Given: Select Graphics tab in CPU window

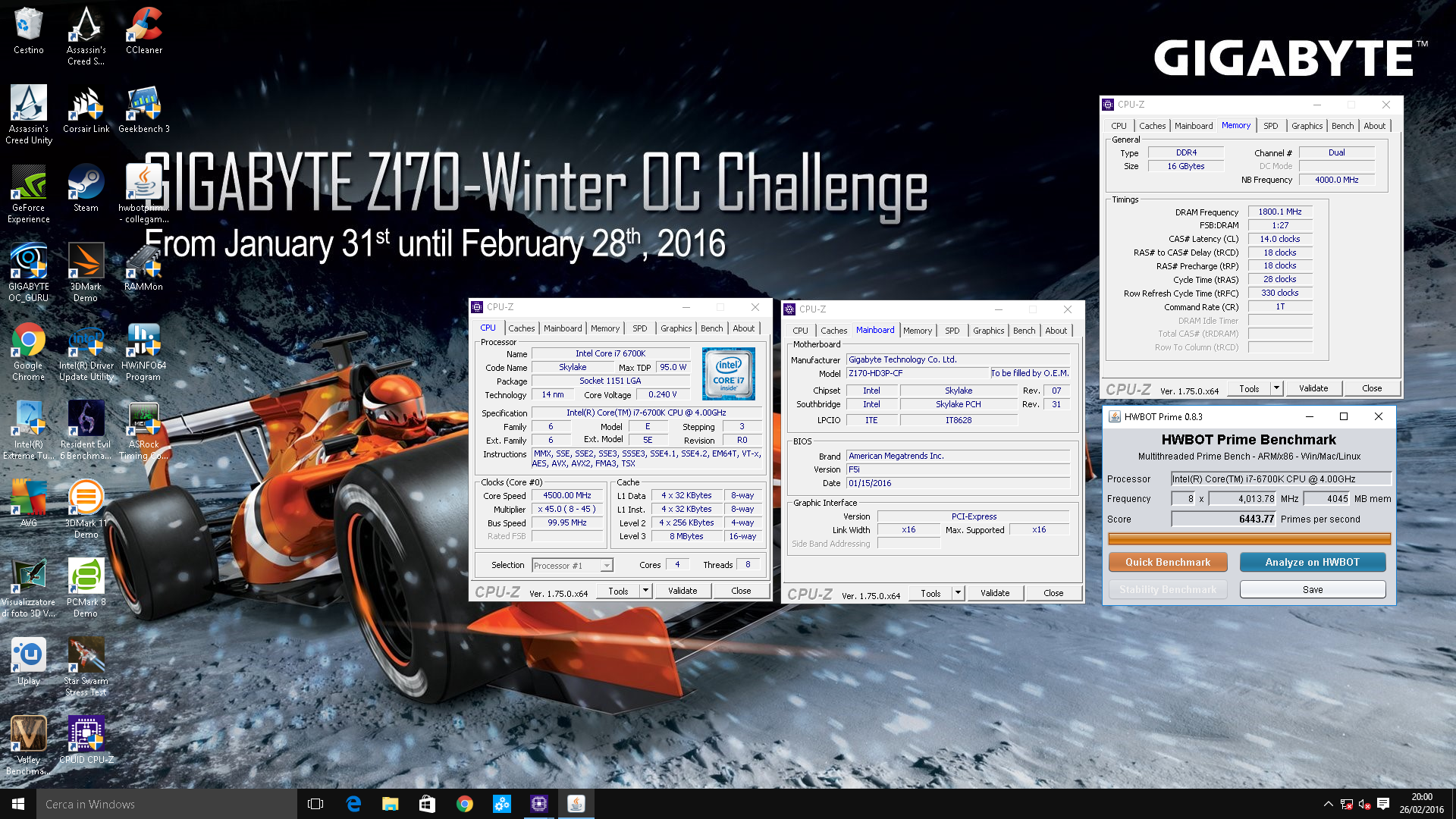Looking at the screenshot, I should point(676,328).
